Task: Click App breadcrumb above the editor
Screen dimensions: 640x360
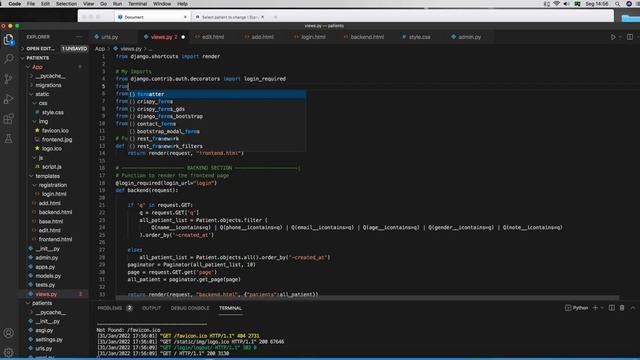Action: tap(100, 49)
